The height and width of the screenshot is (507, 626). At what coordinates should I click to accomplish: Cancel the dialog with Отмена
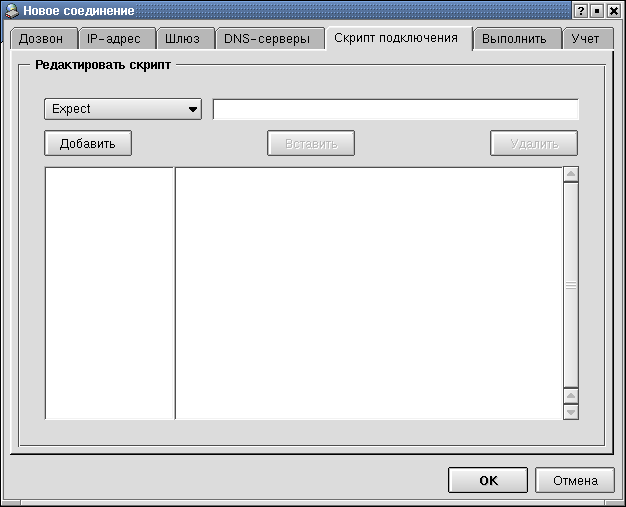coord(575,480)
